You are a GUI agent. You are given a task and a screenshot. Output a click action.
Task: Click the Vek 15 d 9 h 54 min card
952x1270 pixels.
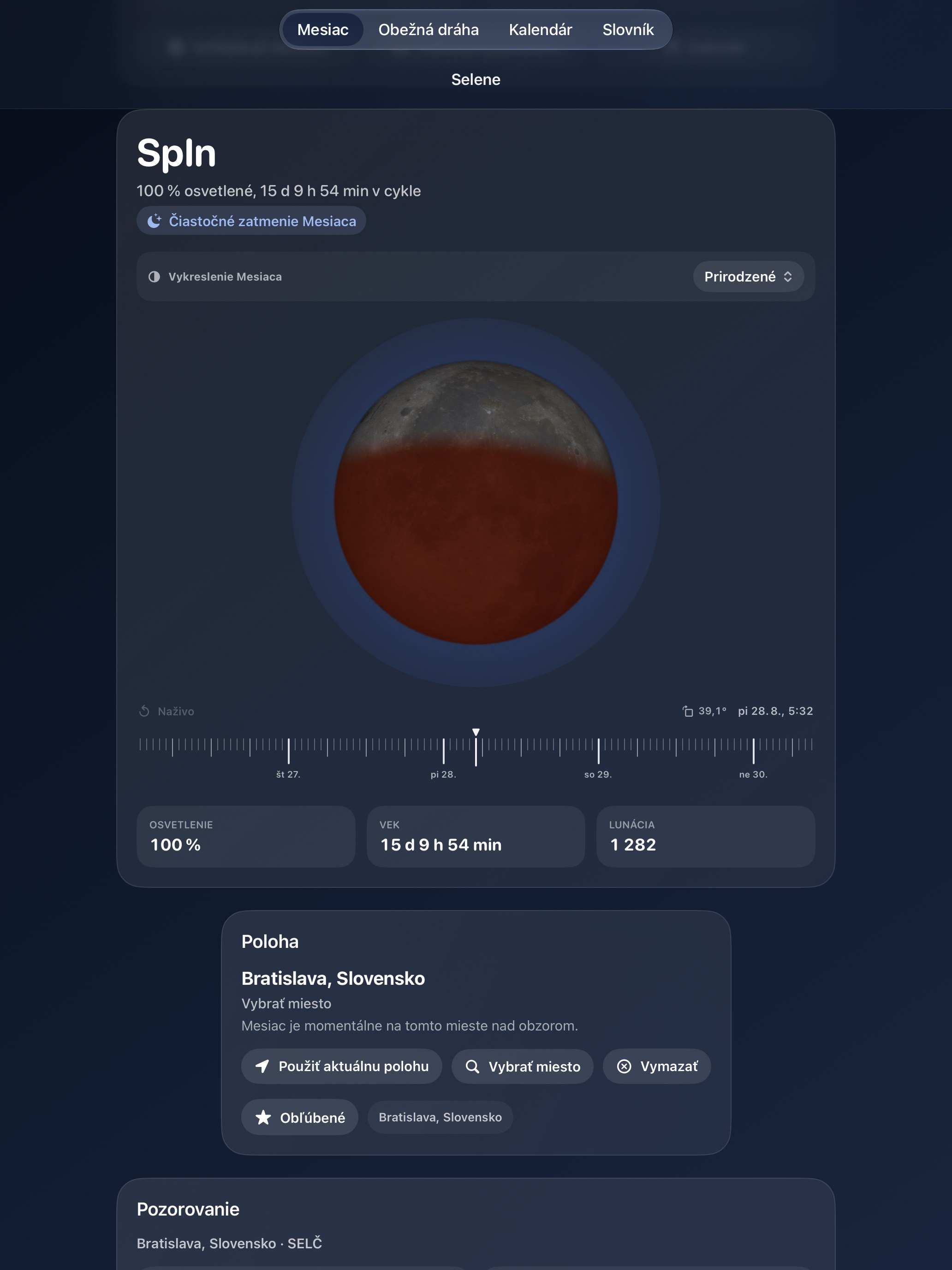[476, 837]
